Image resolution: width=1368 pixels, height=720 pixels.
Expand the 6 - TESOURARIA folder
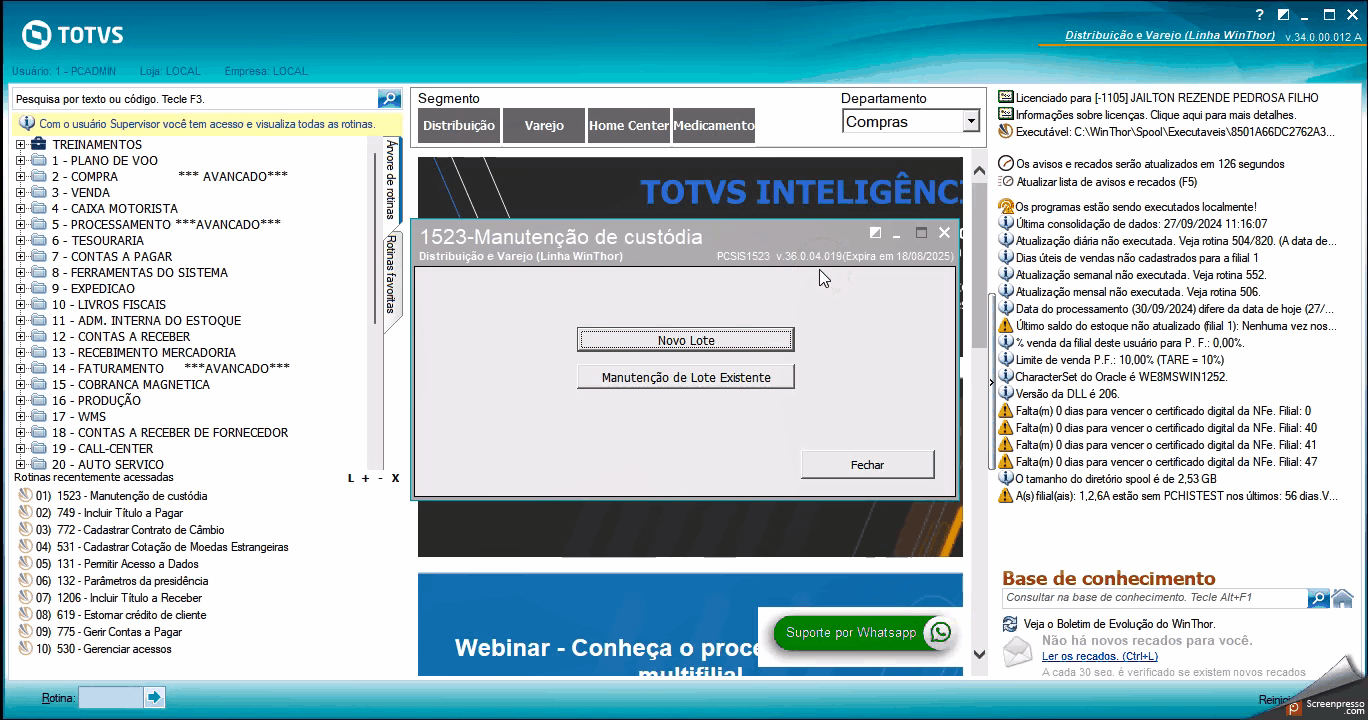click(x=21, y=240)
